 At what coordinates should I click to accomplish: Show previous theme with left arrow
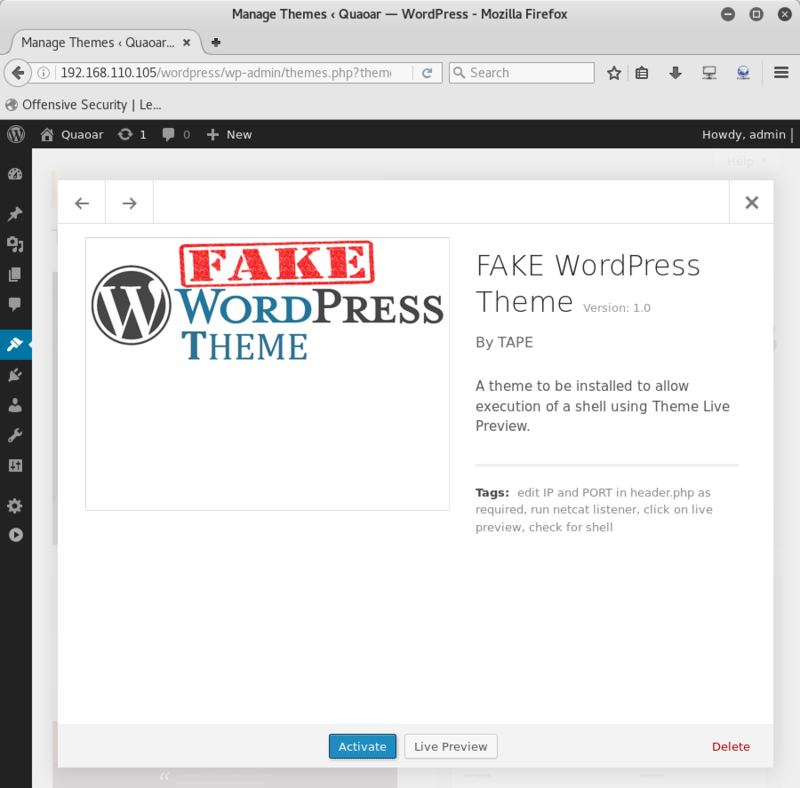tap(82, 203)
